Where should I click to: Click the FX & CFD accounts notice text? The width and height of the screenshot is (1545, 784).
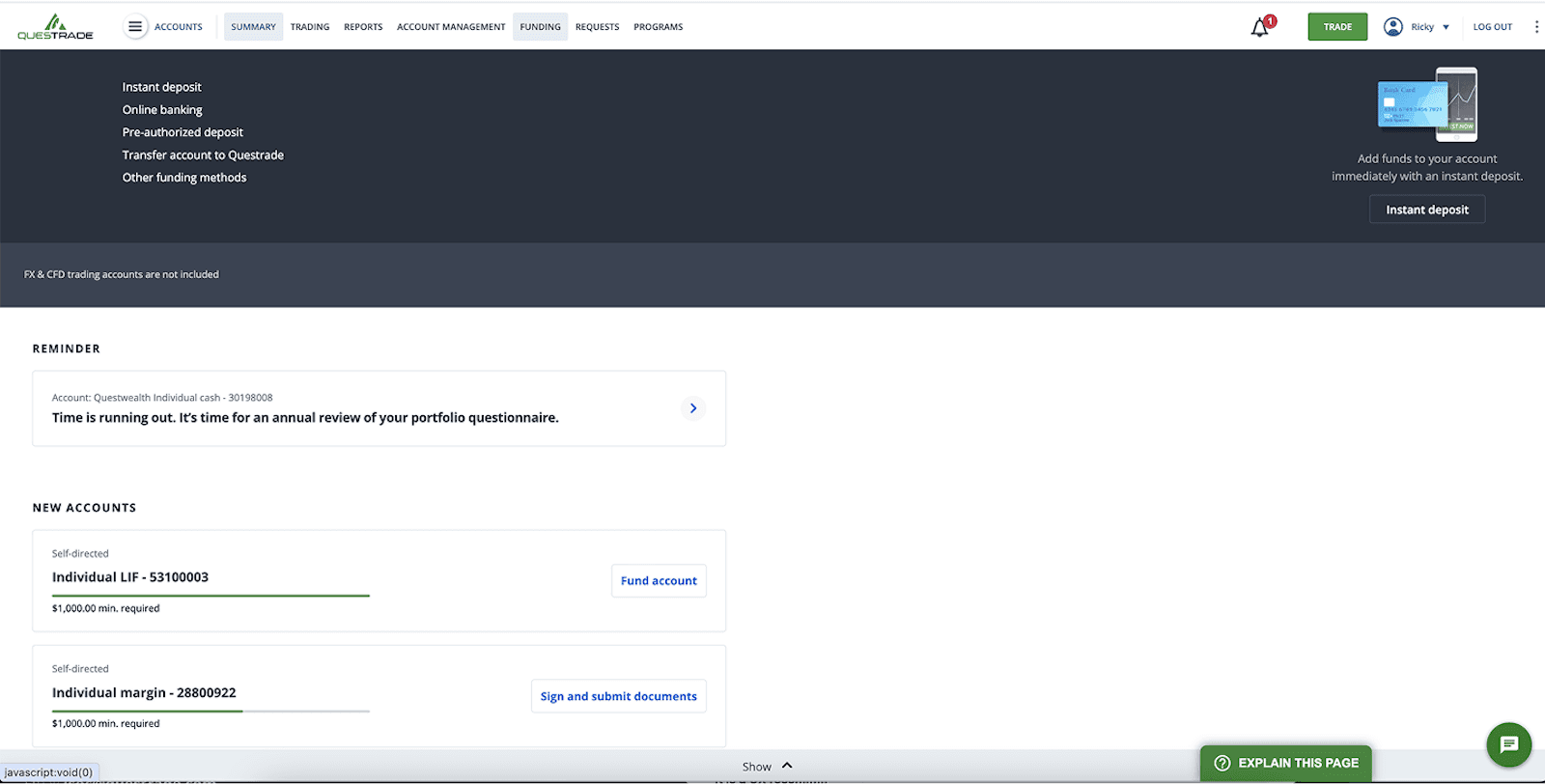click(x=122, y=275)
